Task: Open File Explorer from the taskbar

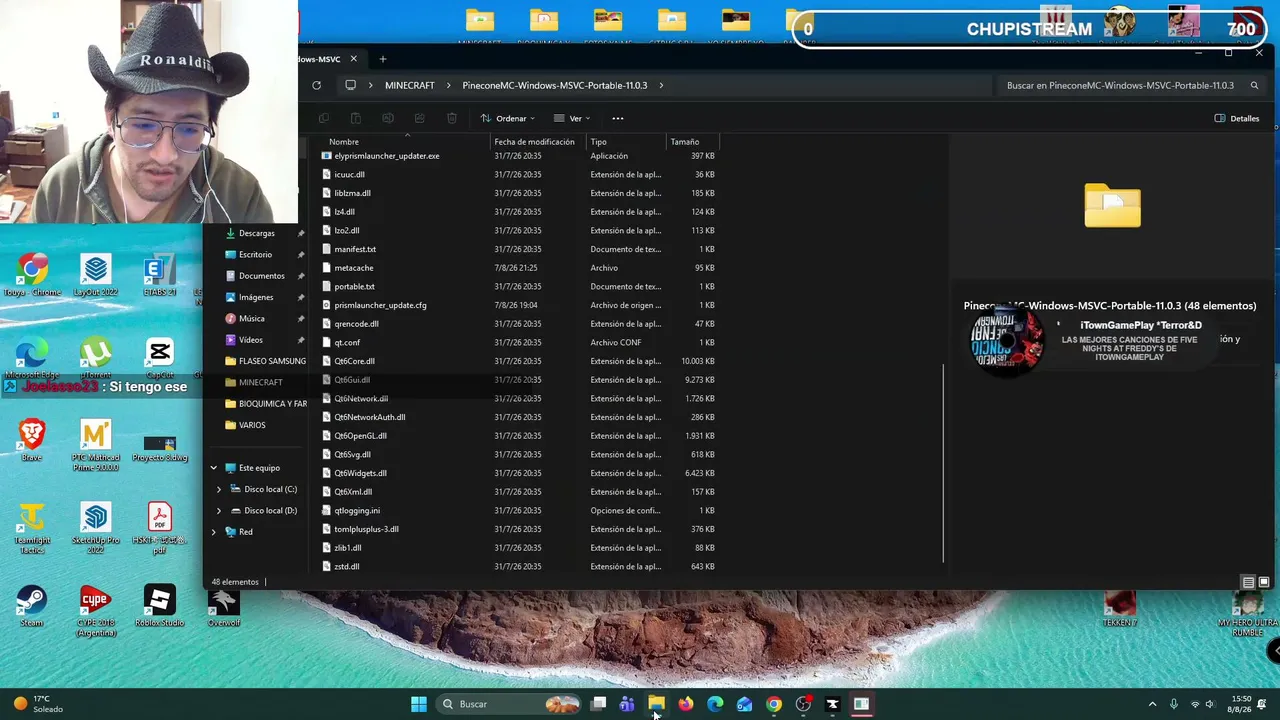Action: click(x=656, y=704)
